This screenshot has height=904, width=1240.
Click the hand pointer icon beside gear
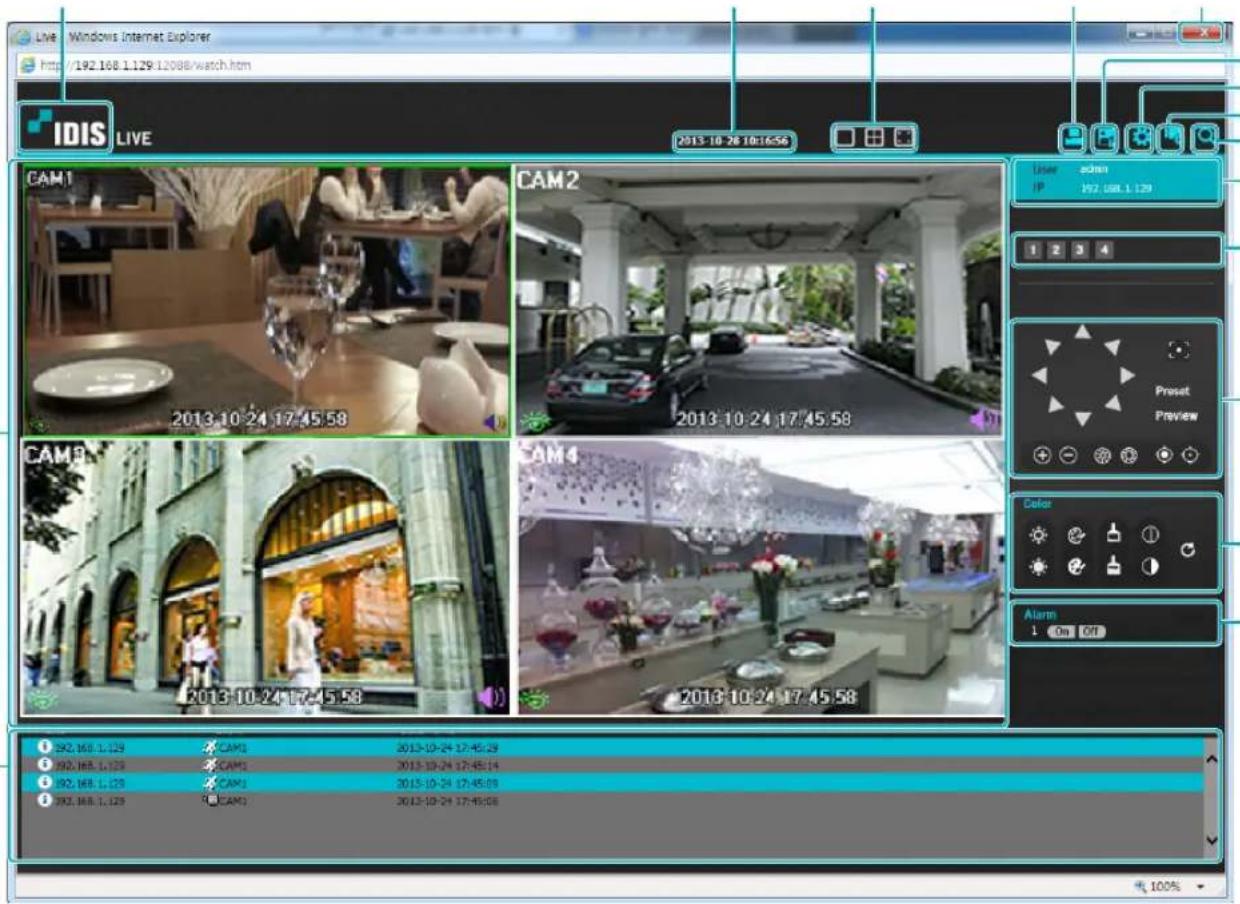1170,137
